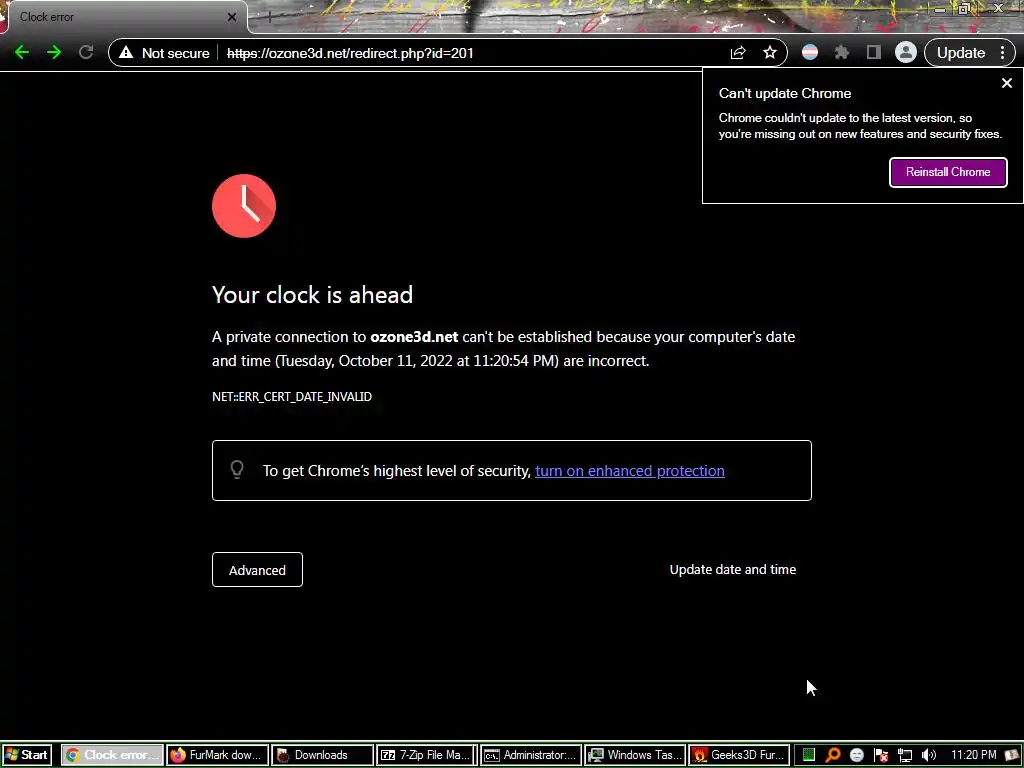Switch to FurMark download Firefox taskbar item
The width and height of the screenshot is (1024, 768).
point(217,755)
